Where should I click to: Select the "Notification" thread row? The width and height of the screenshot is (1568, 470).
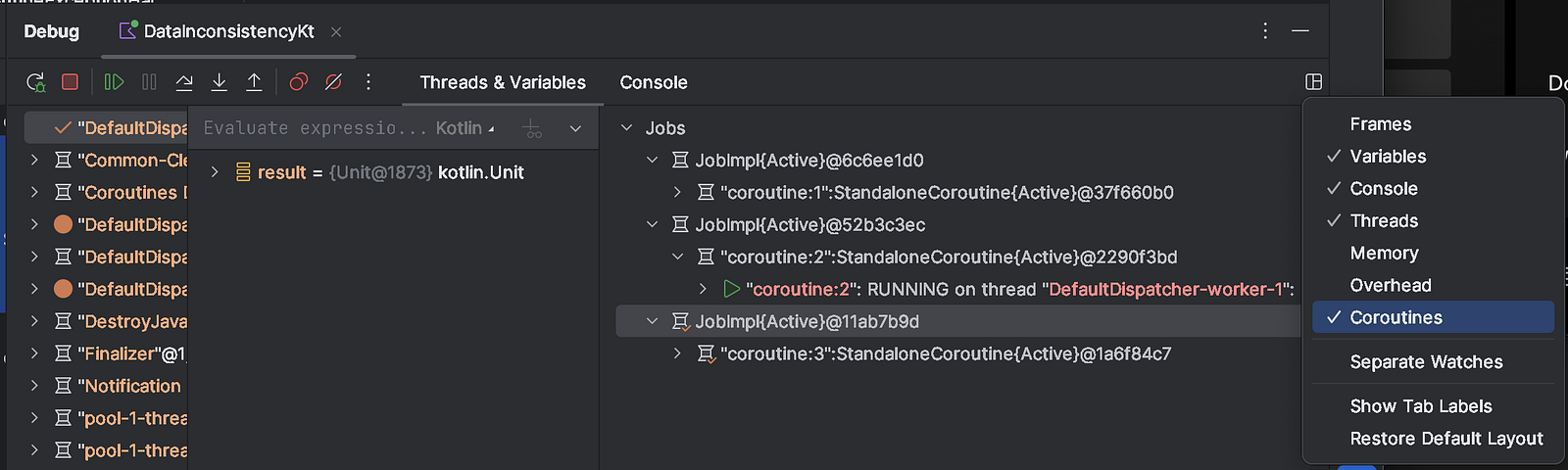(x=106, y=386)
